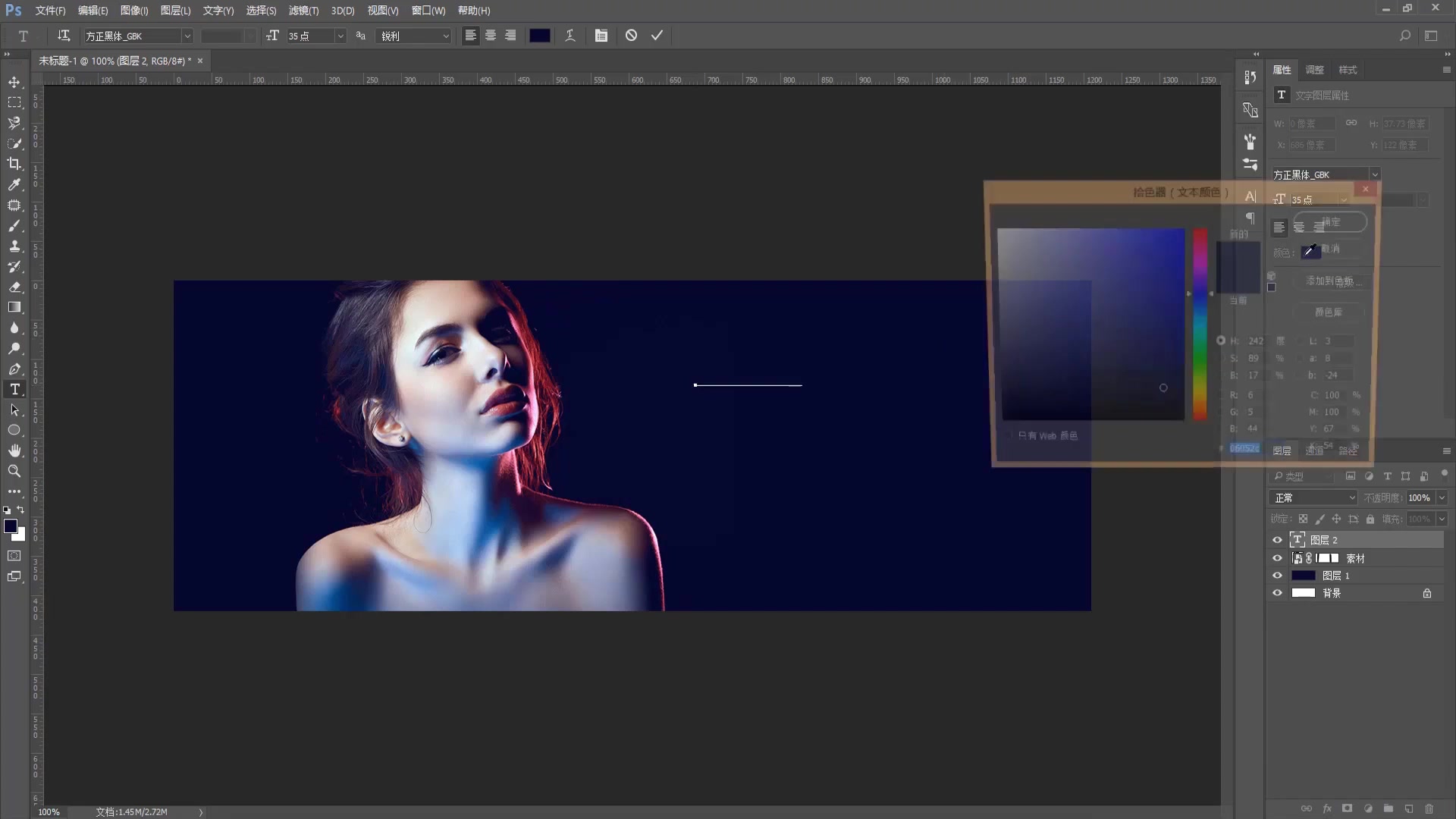
Task: Select the History Brush tool
Action: pos(14,266)
